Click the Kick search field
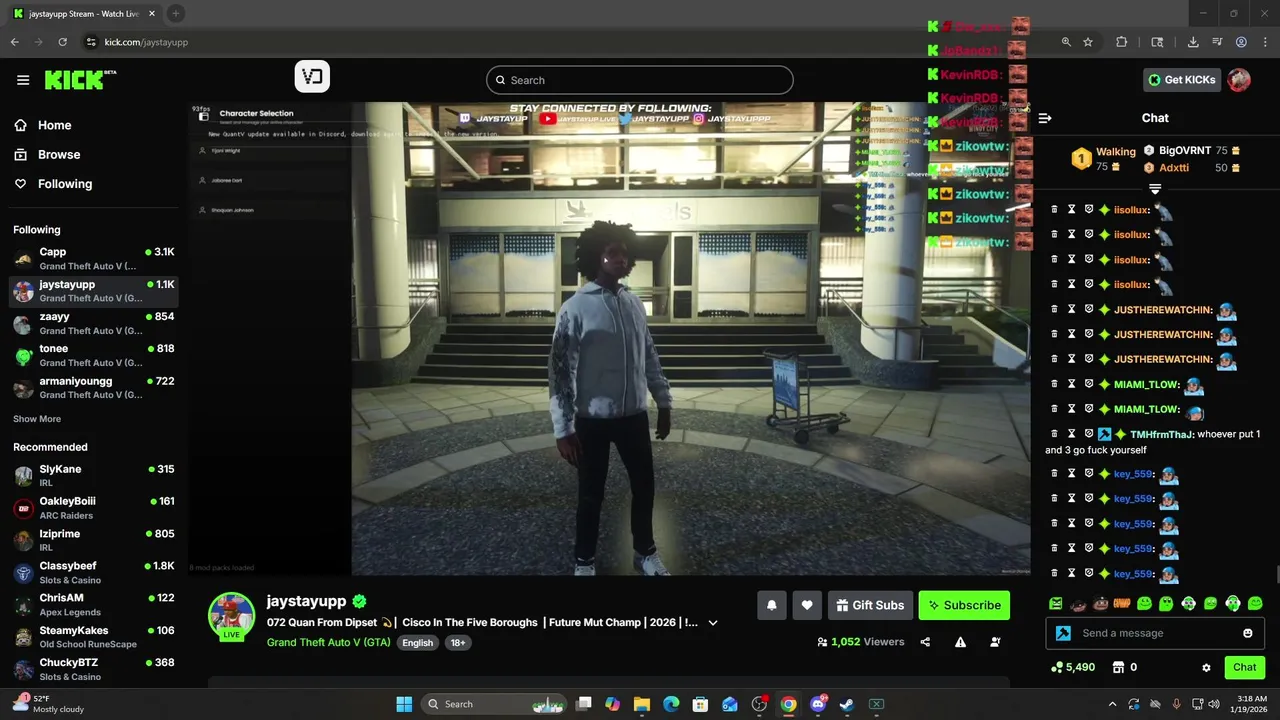Image resolution: width=1280 pixels, height=720 pixels. pyautogui.click(x=640, y=80)
